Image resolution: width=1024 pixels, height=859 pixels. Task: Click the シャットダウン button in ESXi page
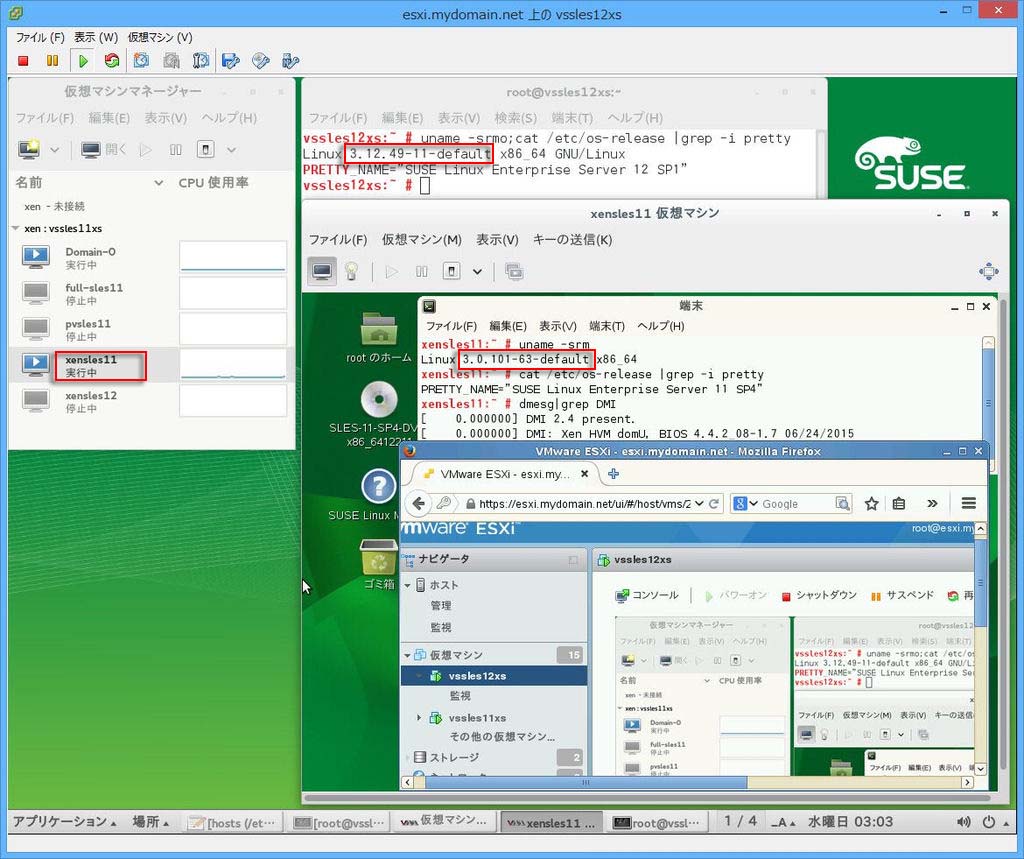point(819,595)
